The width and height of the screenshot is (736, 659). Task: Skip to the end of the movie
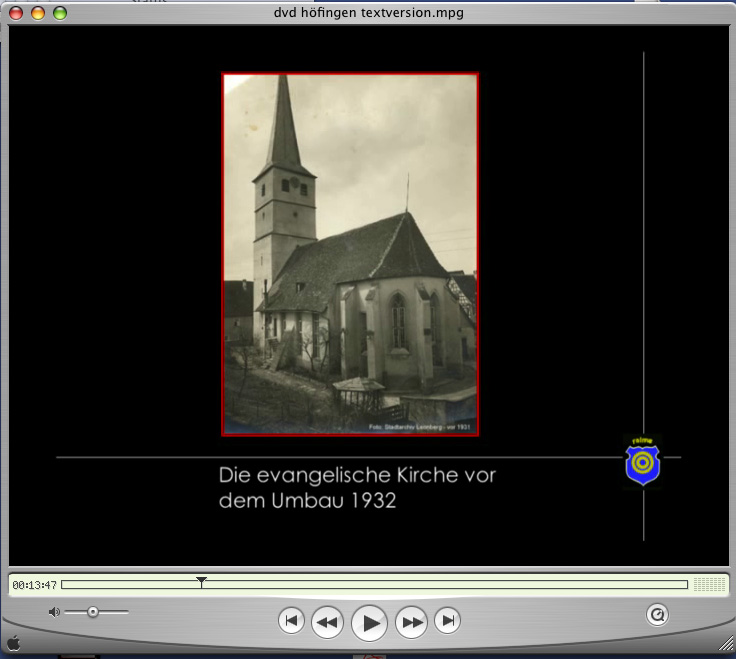point(448,621)
